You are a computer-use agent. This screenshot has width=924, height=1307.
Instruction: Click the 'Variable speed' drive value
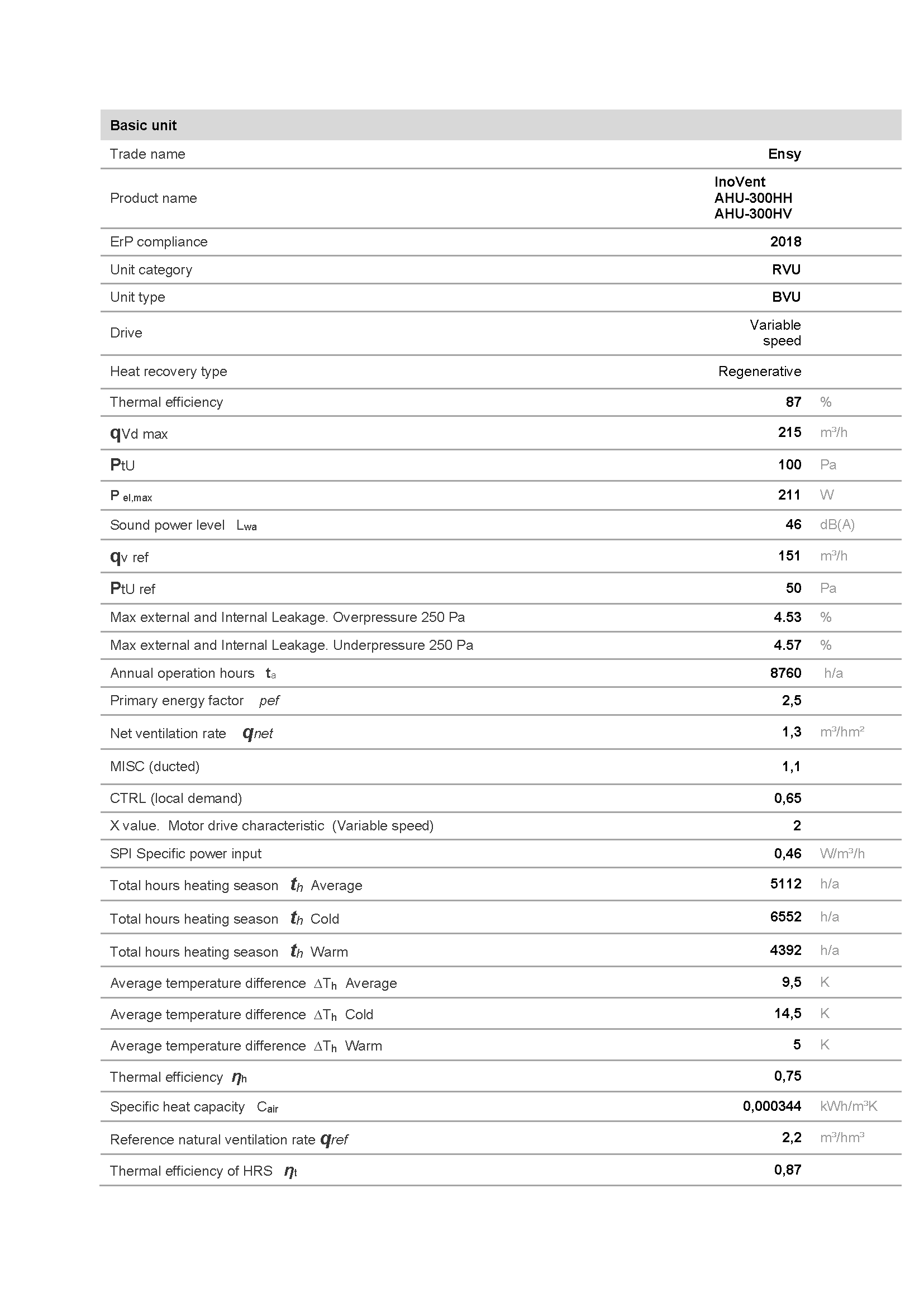tap(775, 333)
